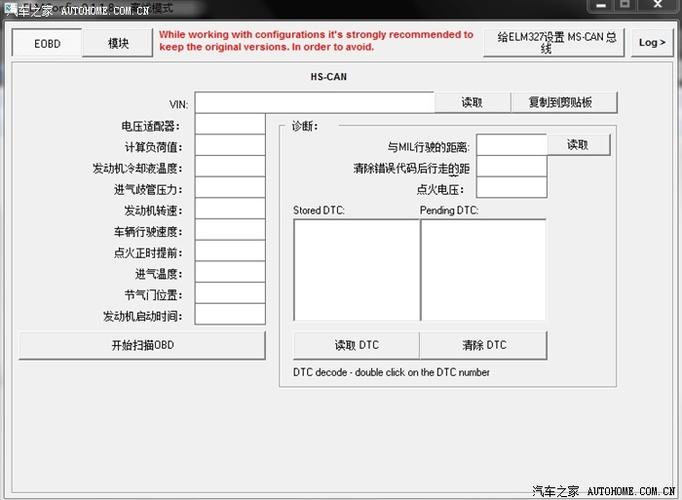Click 读取 button next to VIN field
Viewport: 682px width, 500px height.
coord(472,103)
